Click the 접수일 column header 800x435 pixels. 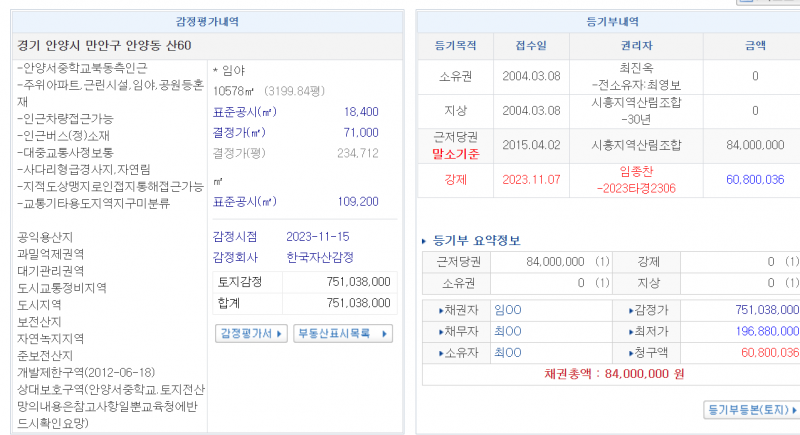pyautogui.click(x=532, y=46)
